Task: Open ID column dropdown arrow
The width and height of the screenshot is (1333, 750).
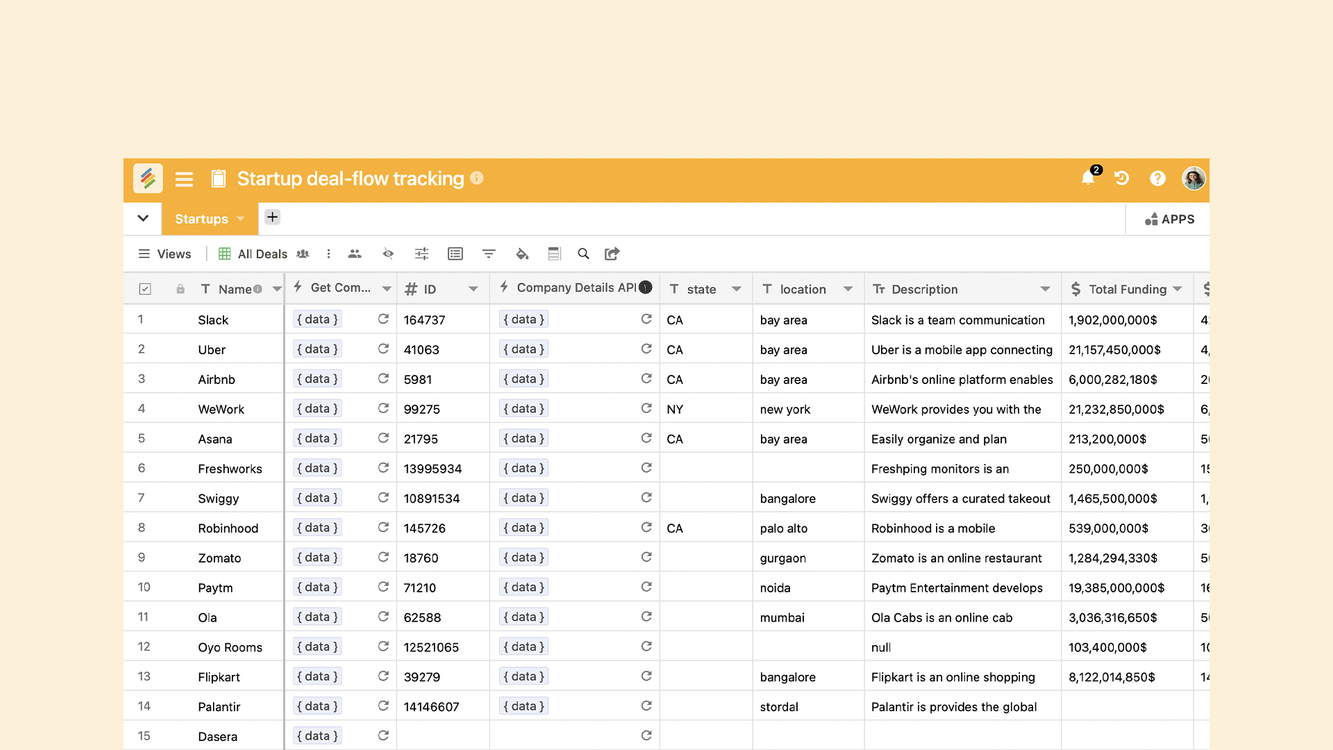Action: point(473,289)
